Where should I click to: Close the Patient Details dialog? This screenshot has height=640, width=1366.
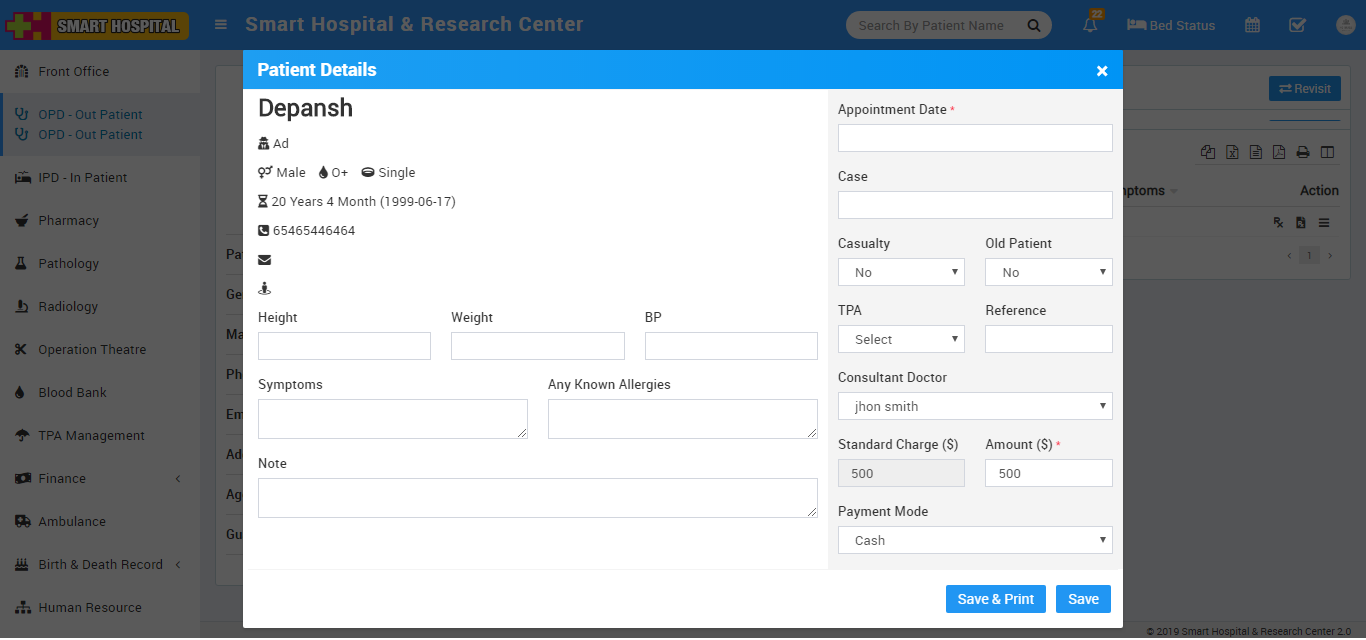[x=1102, y=71]
